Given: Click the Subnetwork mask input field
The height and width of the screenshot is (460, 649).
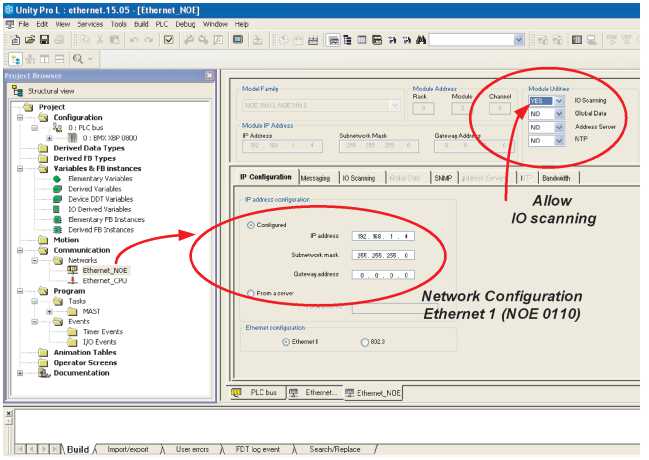Looking at the screenshot, I should pyautogui.click(x=383, y=255).
